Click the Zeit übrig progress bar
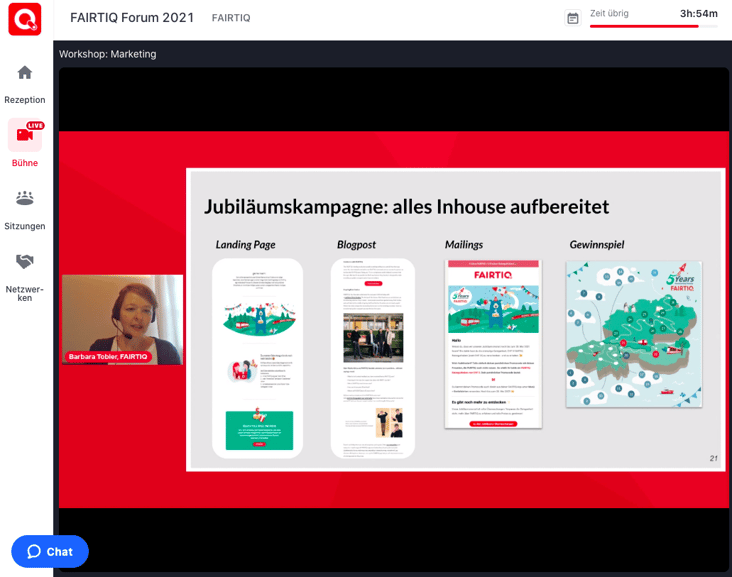The height and width of the screenshot is (577, 732). click(x=654, y=26)
